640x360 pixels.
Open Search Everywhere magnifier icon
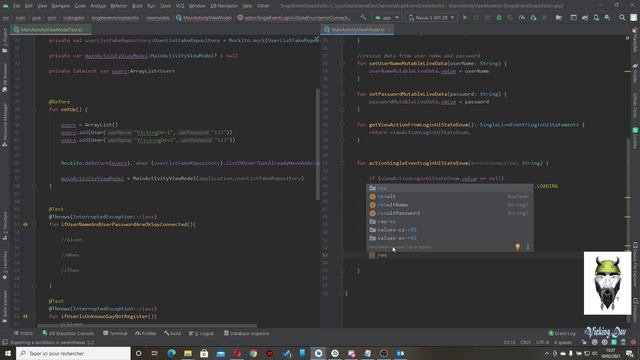[x=622, y=18]
